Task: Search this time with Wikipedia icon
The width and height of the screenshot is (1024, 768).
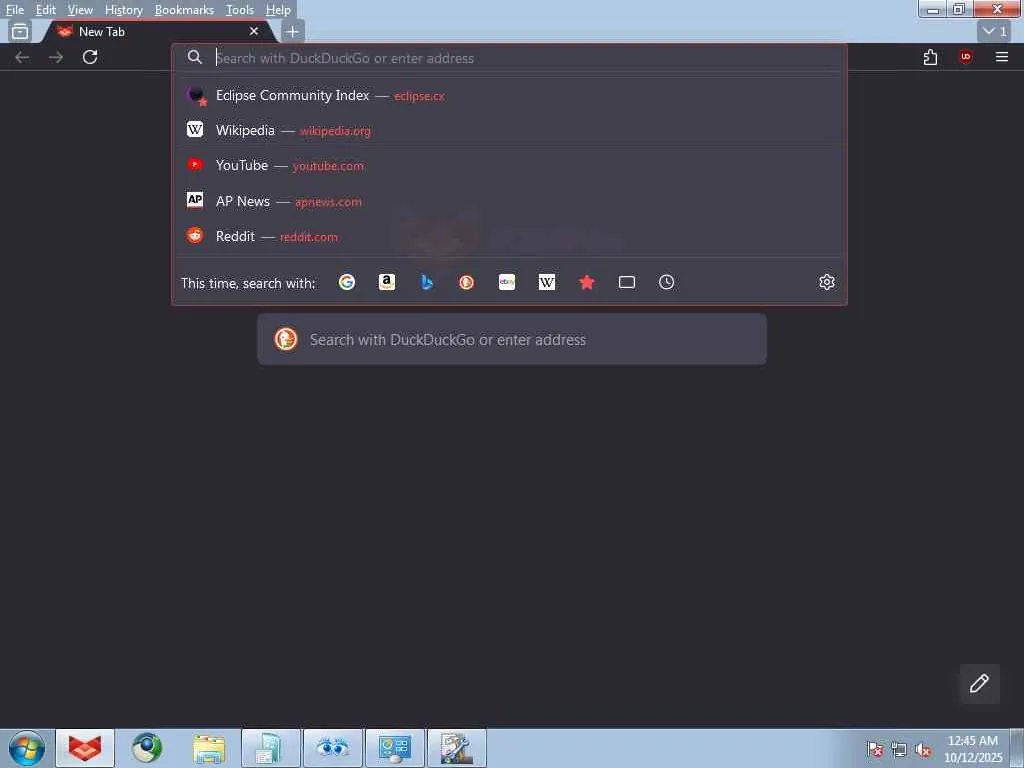Action: (x=547, y=282)
